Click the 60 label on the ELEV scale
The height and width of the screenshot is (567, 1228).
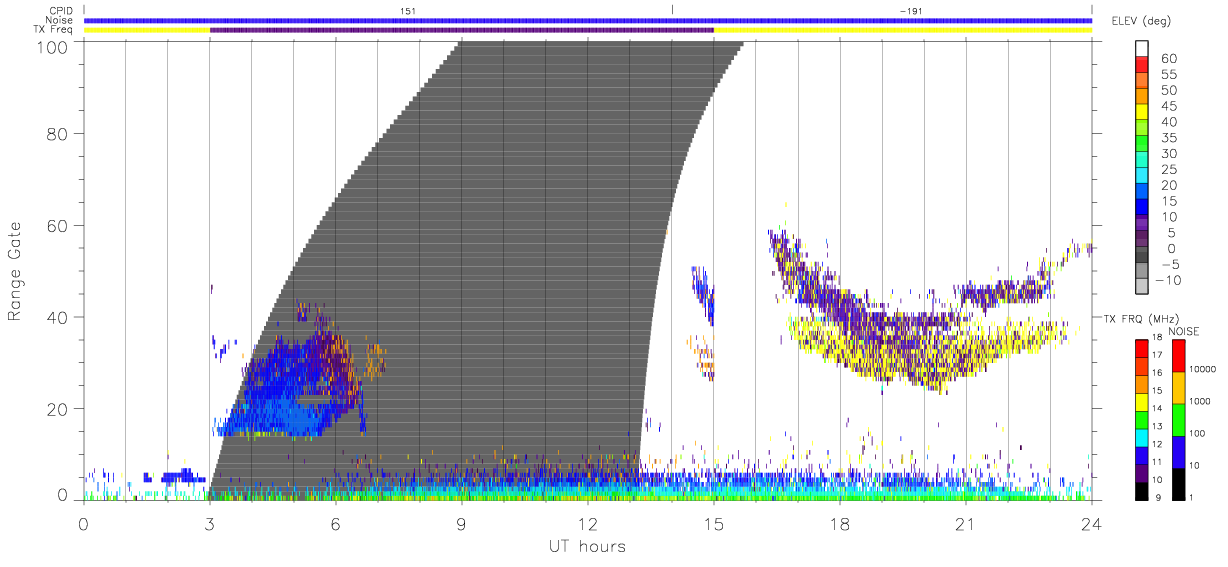click(x=1169, y=59)
